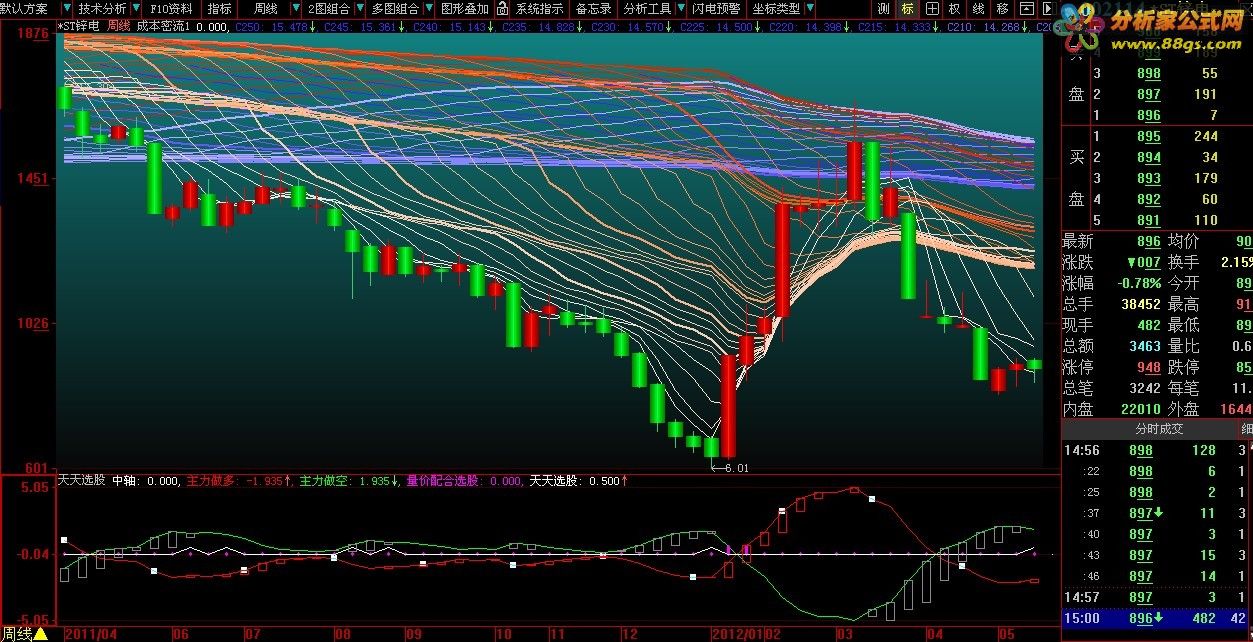Expand the 坐标类型 dropdown arrow

(811, 9)
